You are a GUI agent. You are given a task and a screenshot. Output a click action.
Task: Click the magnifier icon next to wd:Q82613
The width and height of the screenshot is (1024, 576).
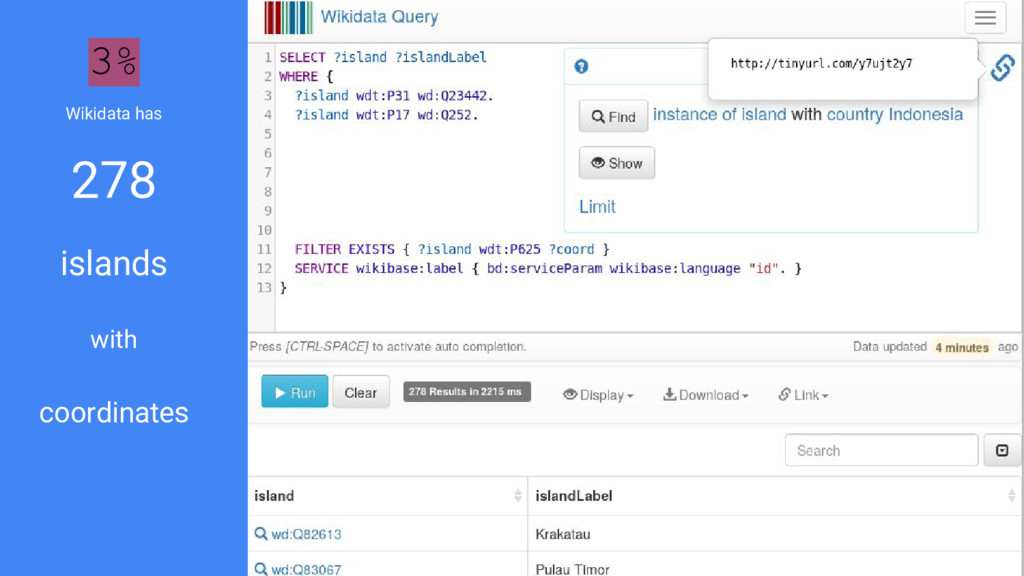click(x=261, y=534)
